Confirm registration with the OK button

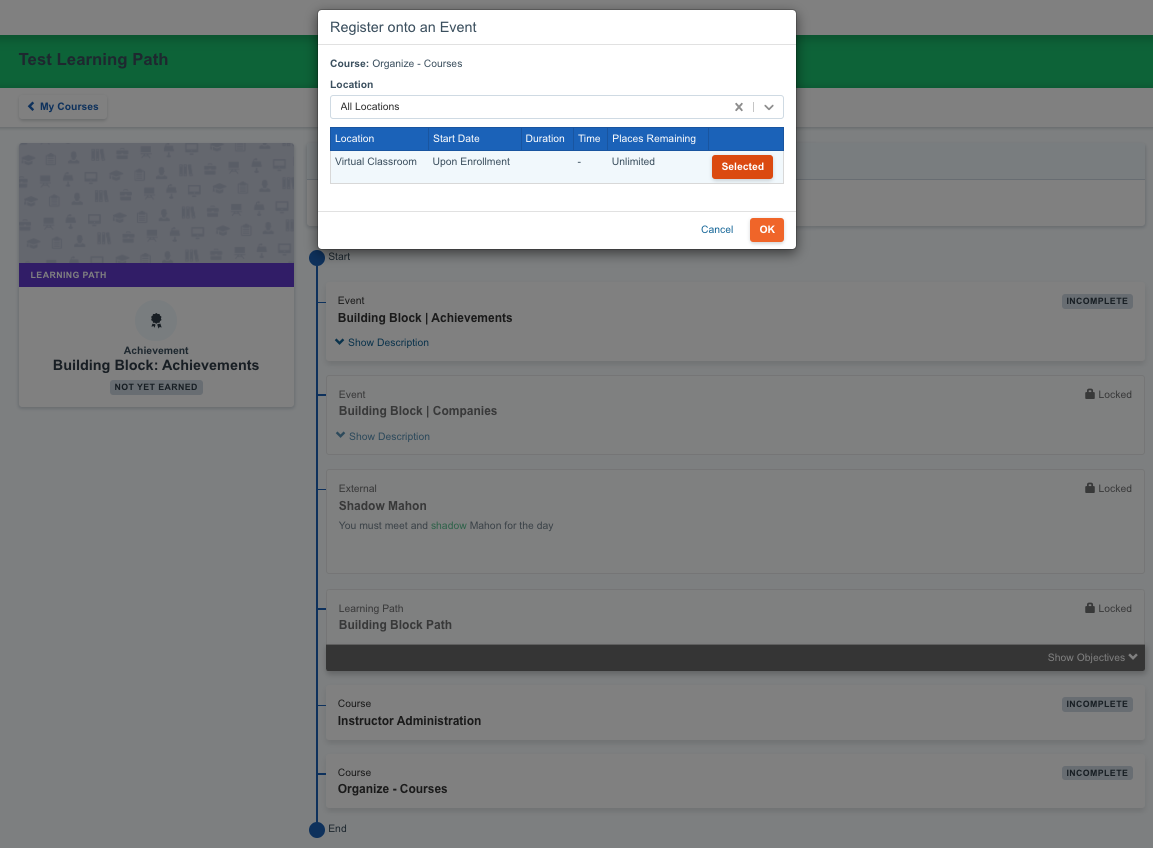pyautogui.click(x=766, y=229)
